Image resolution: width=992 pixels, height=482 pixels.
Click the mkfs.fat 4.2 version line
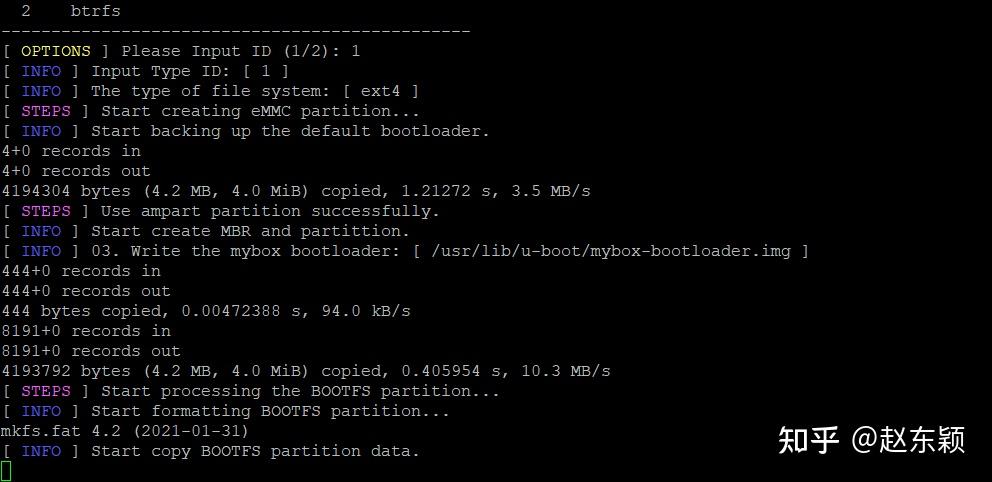125,431
